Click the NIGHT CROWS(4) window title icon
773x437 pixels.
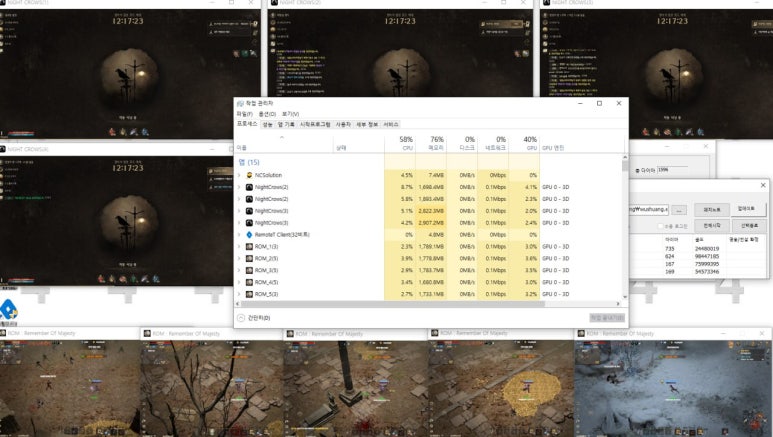(x=3, y=149)
